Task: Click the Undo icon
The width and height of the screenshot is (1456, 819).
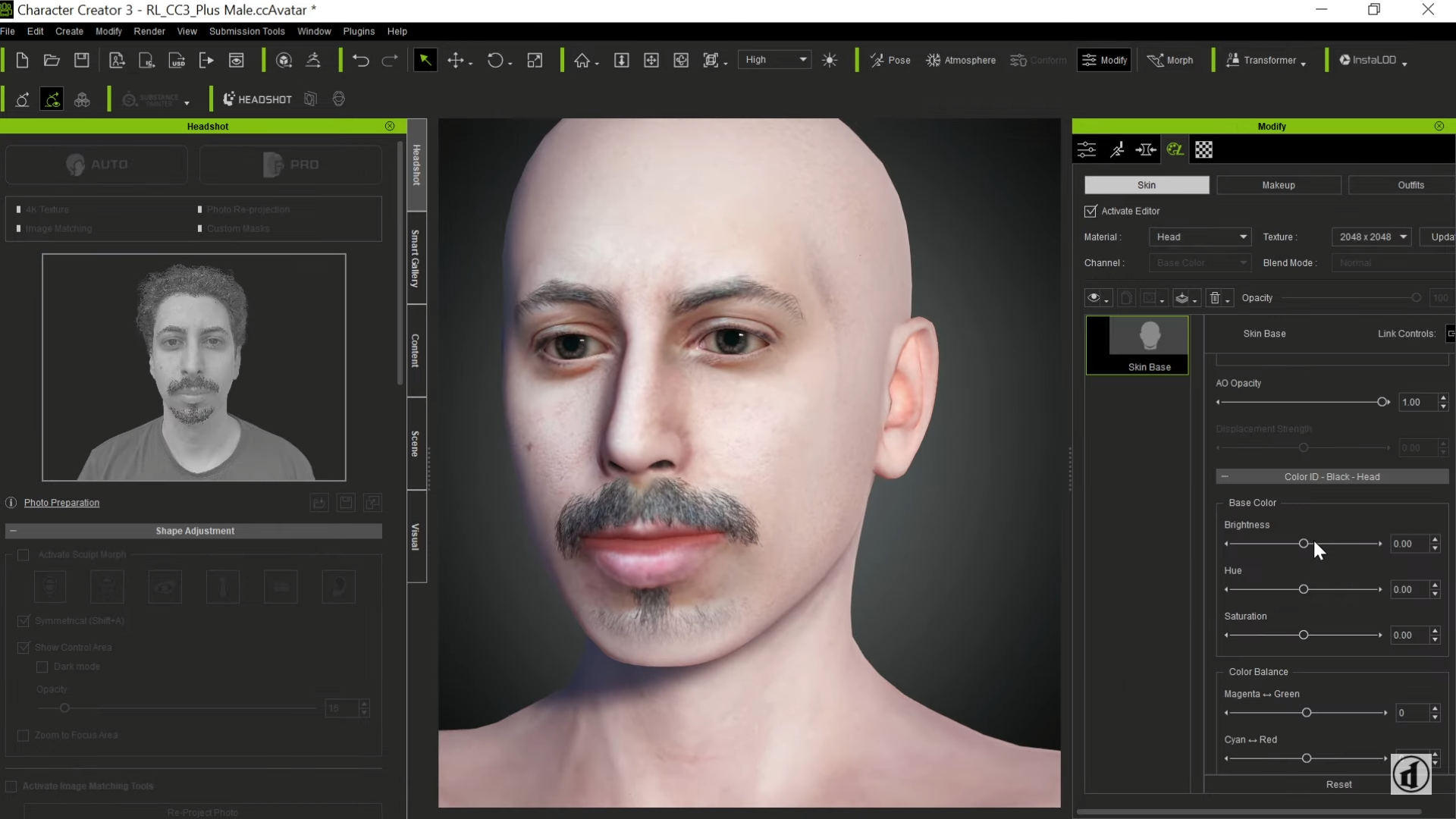Action: 361,60
